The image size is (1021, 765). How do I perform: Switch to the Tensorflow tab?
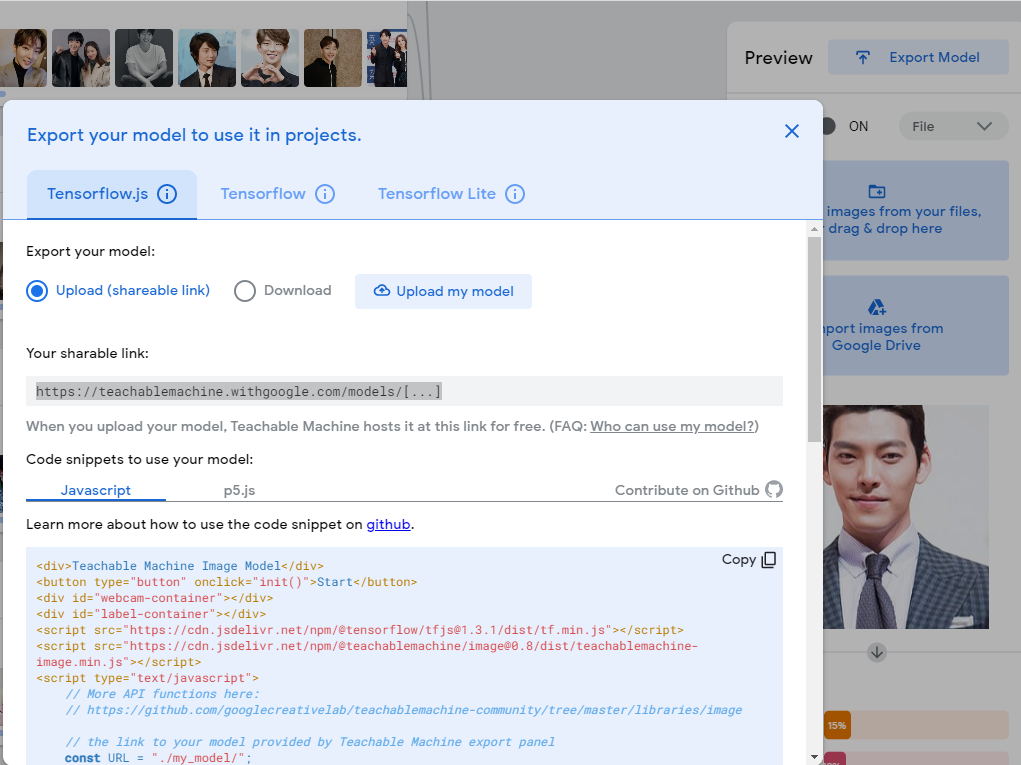click(x=277, y=194)
